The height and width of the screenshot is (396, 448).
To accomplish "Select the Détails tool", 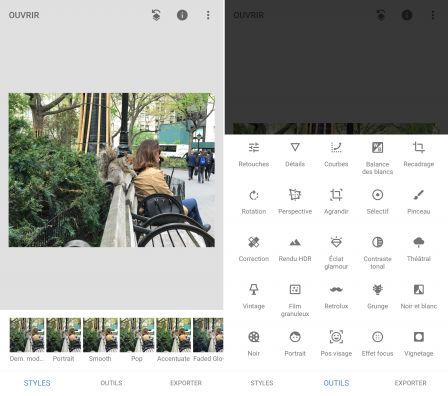I will [295, 154].
